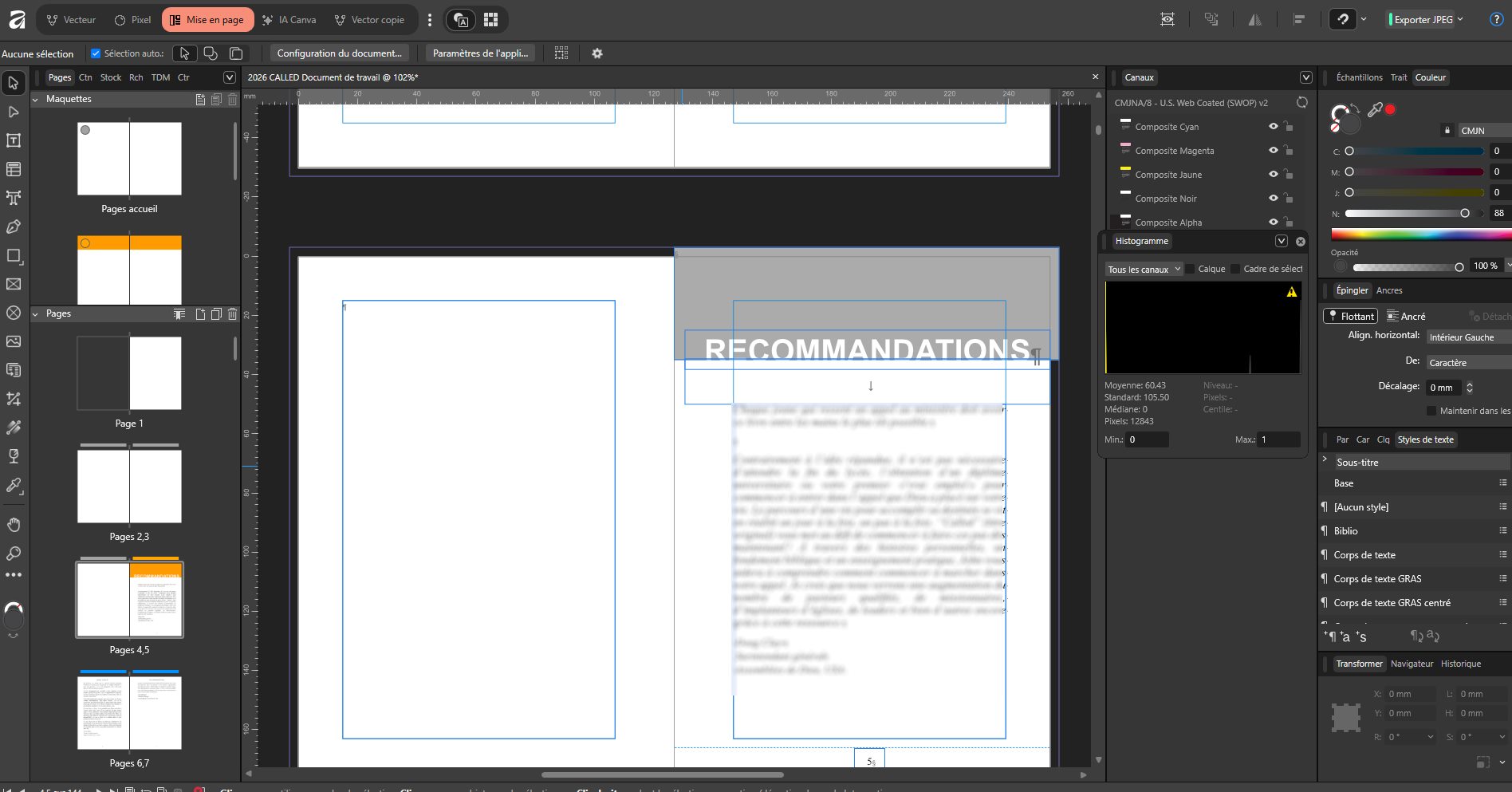1512x792 pixels.
Task: Select the Hand view tool
Action: click(14, 525)
